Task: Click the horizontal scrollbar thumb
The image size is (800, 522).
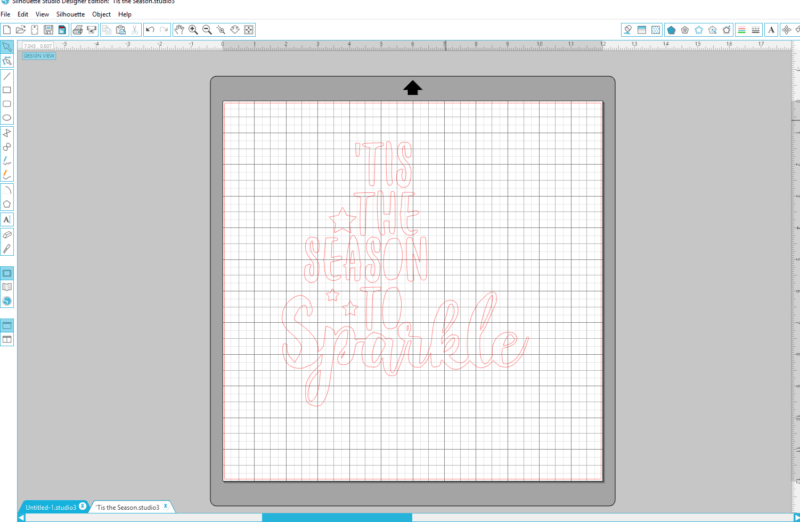Action: (336, 517)
